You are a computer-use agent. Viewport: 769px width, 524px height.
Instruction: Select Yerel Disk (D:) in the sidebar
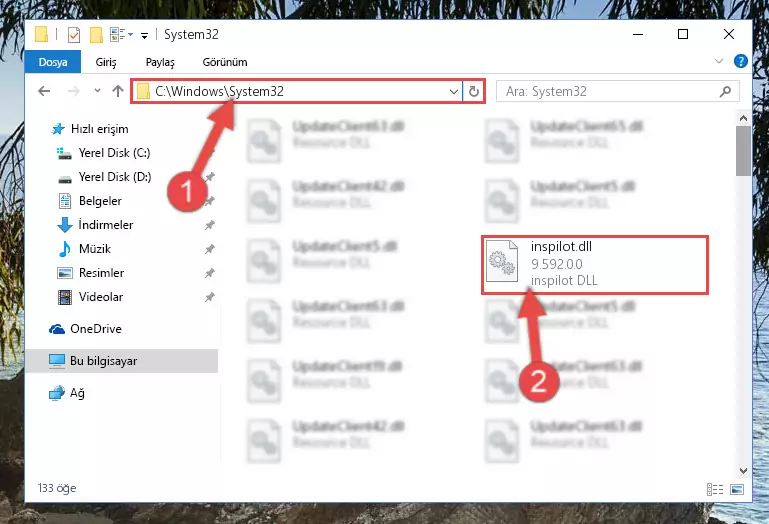104,177
